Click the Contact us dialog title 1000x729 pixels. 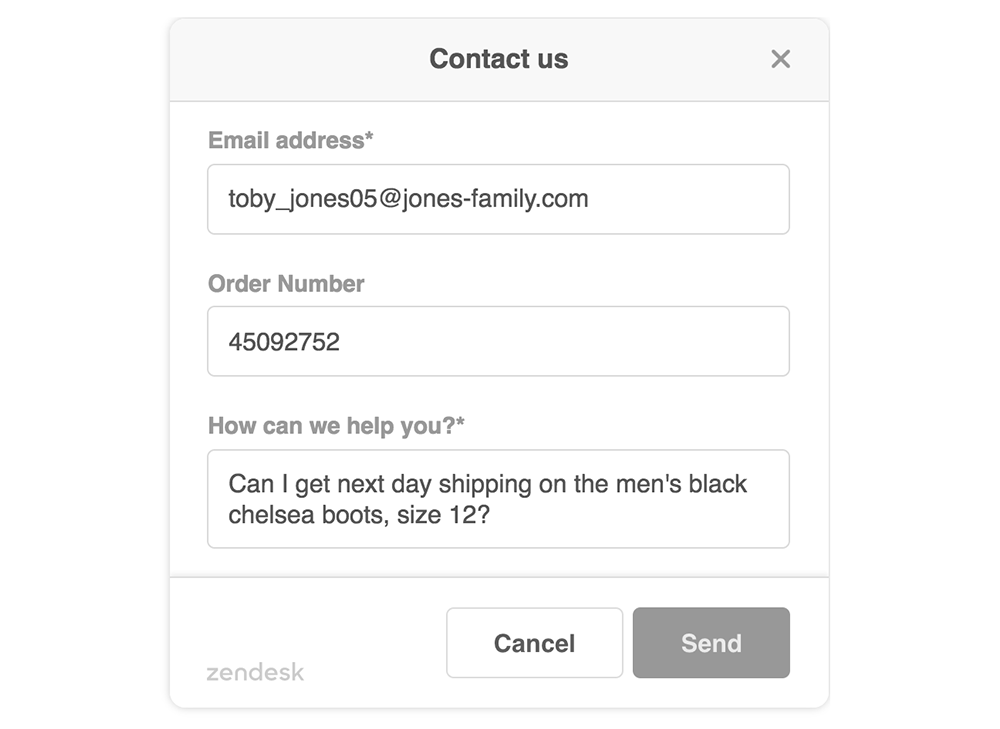[499, 59]
